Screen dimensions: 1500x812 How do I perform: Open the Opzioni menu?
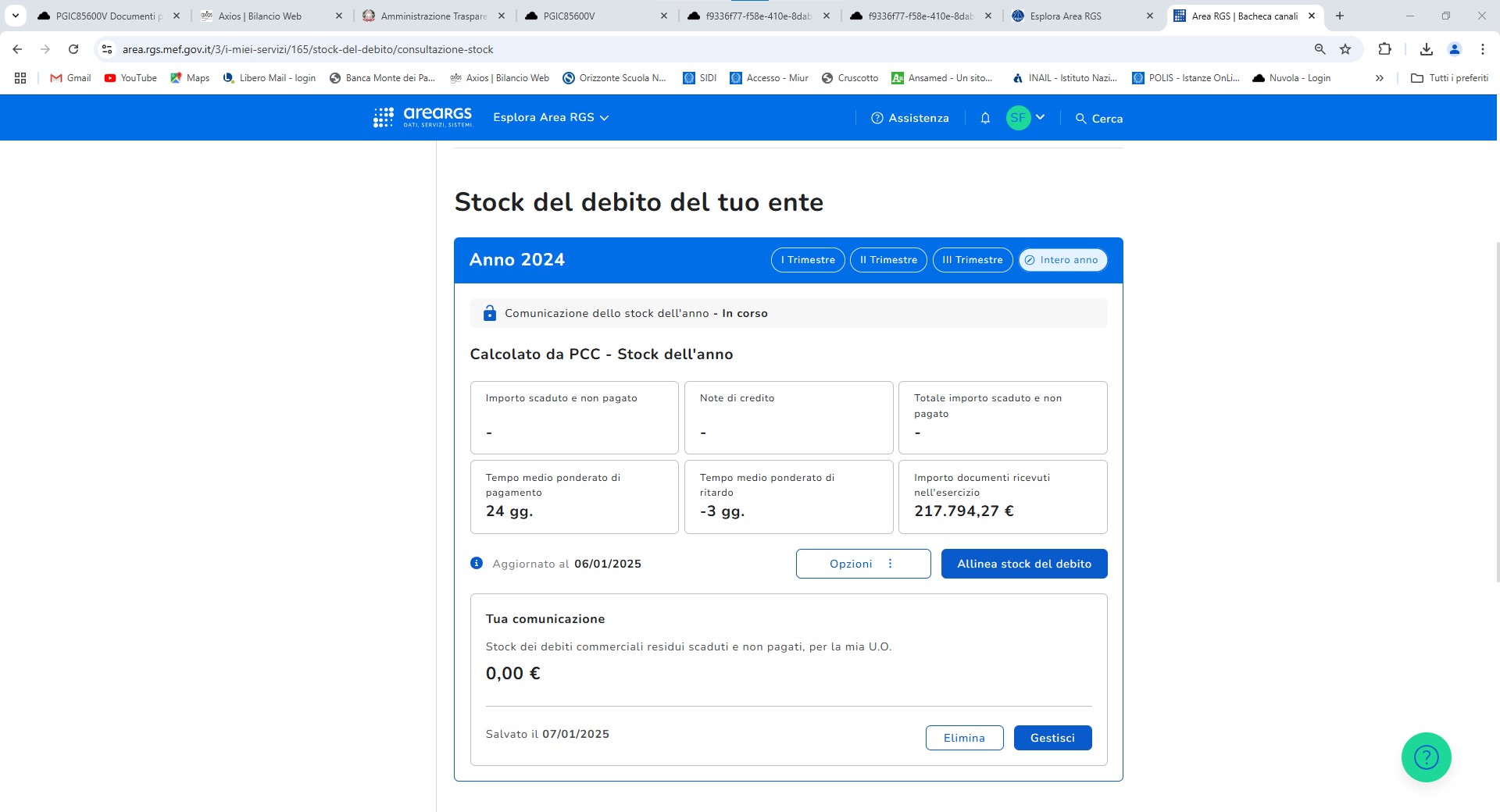(x=862, y=564)
